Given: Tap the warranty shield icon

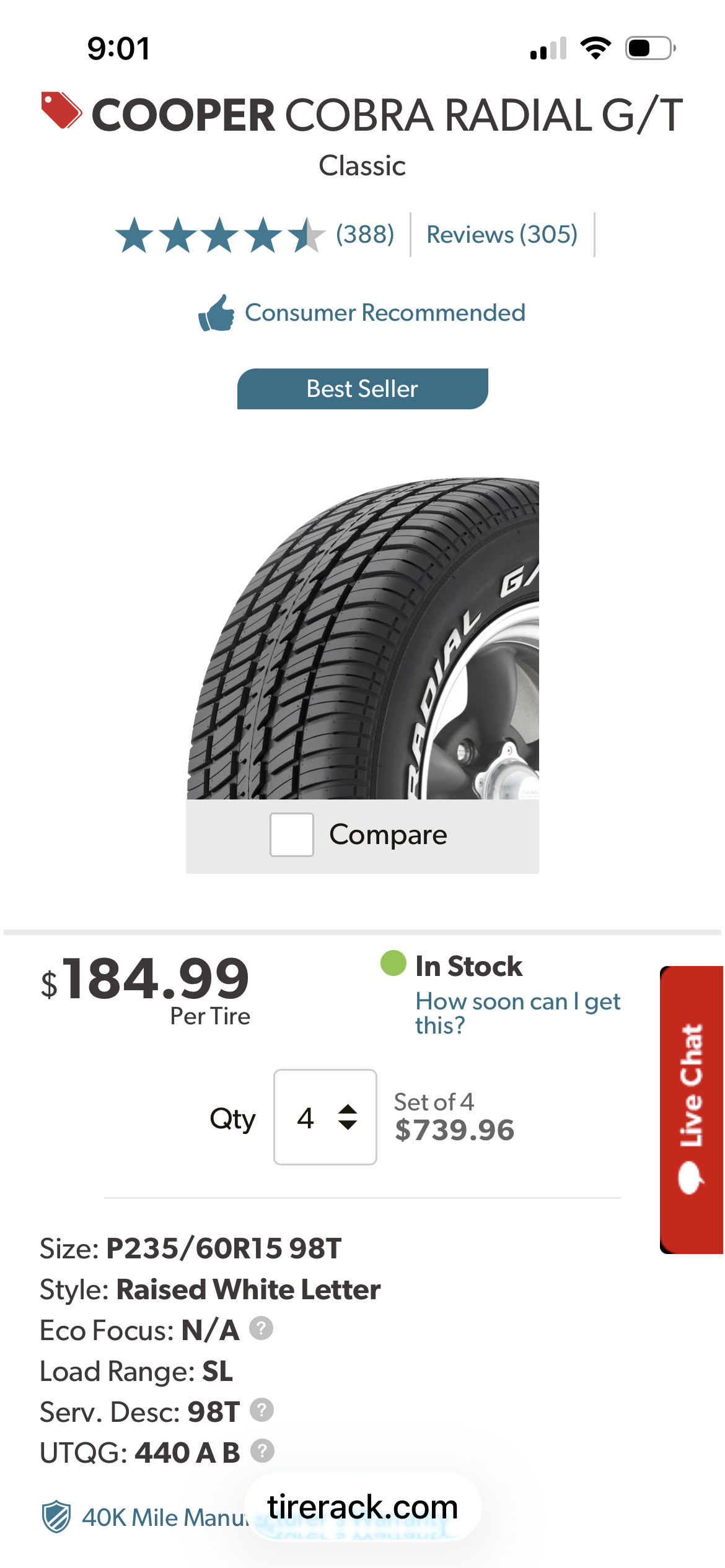Looking at the screenshot, I should click(56, 1517).
